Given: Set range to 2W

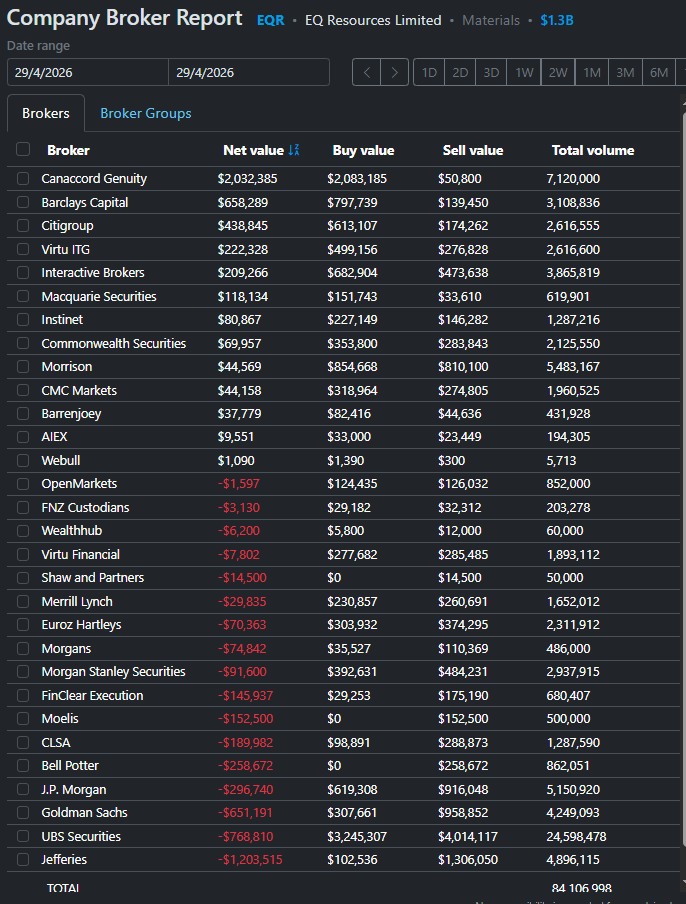Looking at the screenshot, I should tap(558, 73).
